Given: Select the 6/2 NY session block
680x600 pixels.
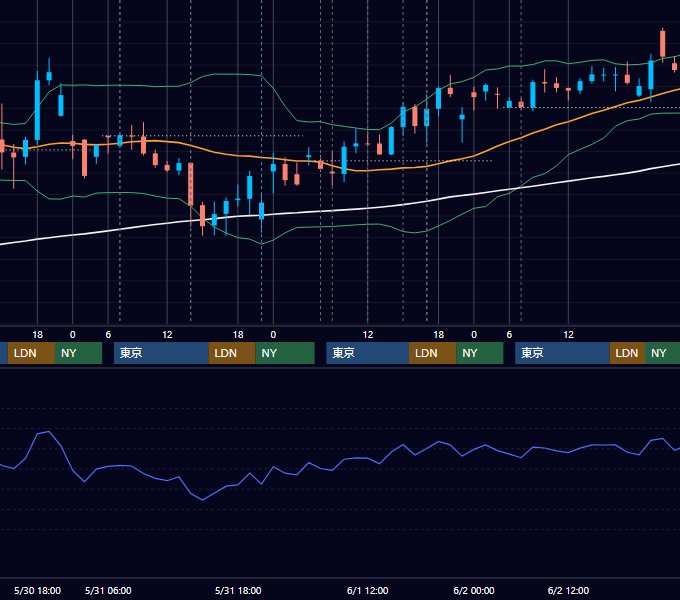Looking at the screenshot, I should coord(662,353).
